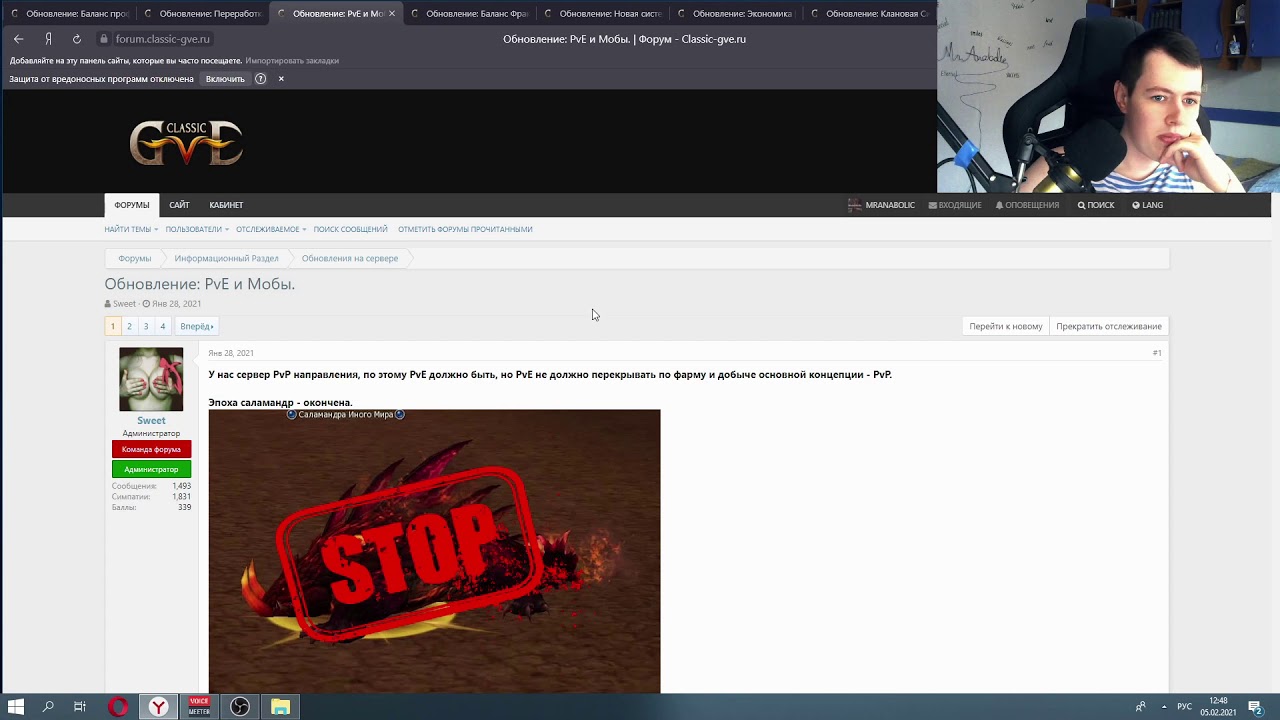Open the salamander STOP image

(434, 551)
